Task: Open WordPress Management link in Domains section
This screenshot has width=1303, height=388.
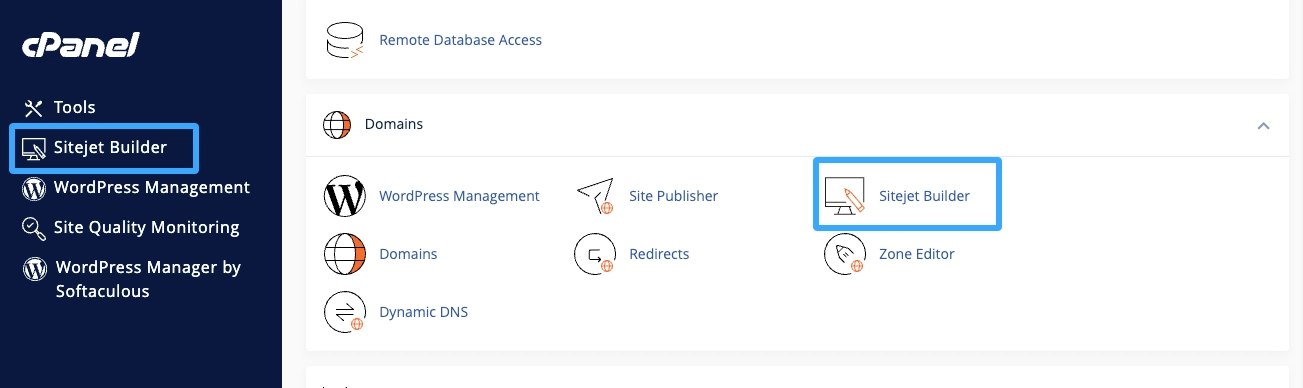Action: click(x=459, y=196)
